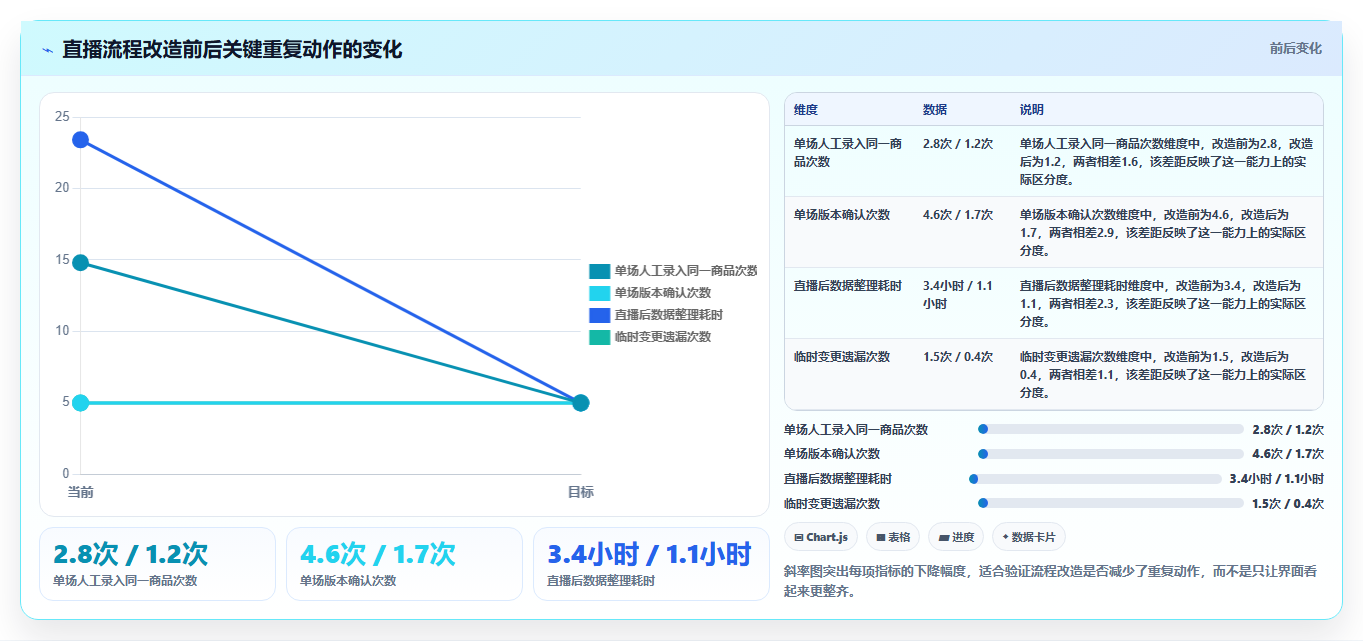Screen dimensions: 1363x641
Task: Click the 数据 column header
Action: click(935, 110)
